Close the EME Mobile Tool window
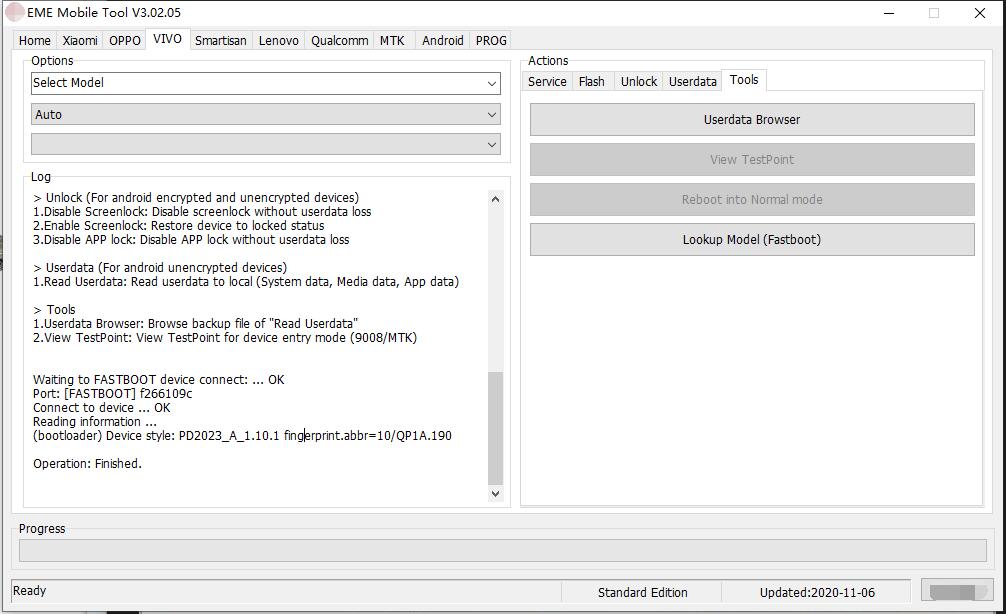1006x614 pixels. (x=980, y=13)
